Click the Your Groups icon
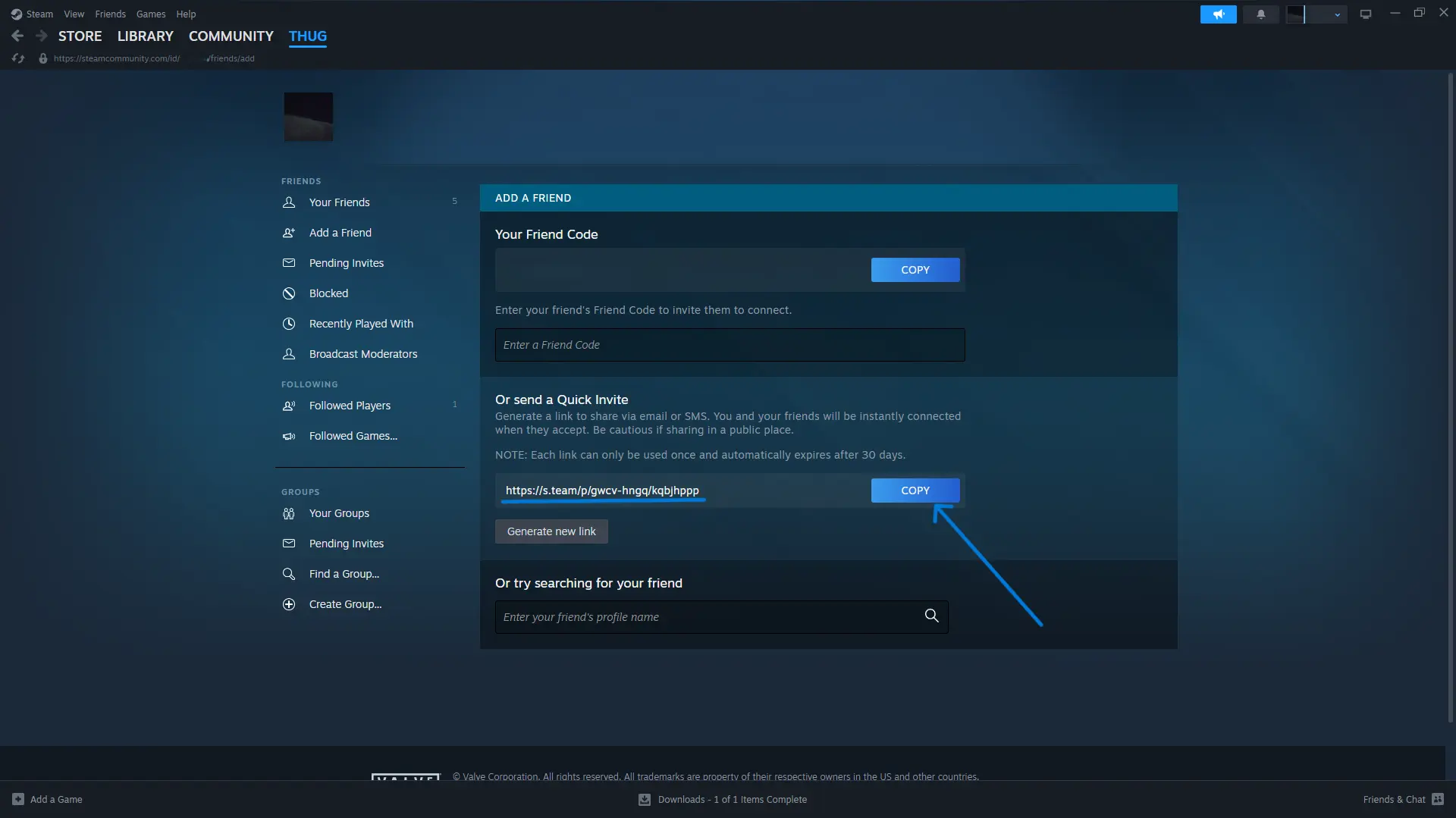Viewport: 1456px width, 818px height. (289, 513)
